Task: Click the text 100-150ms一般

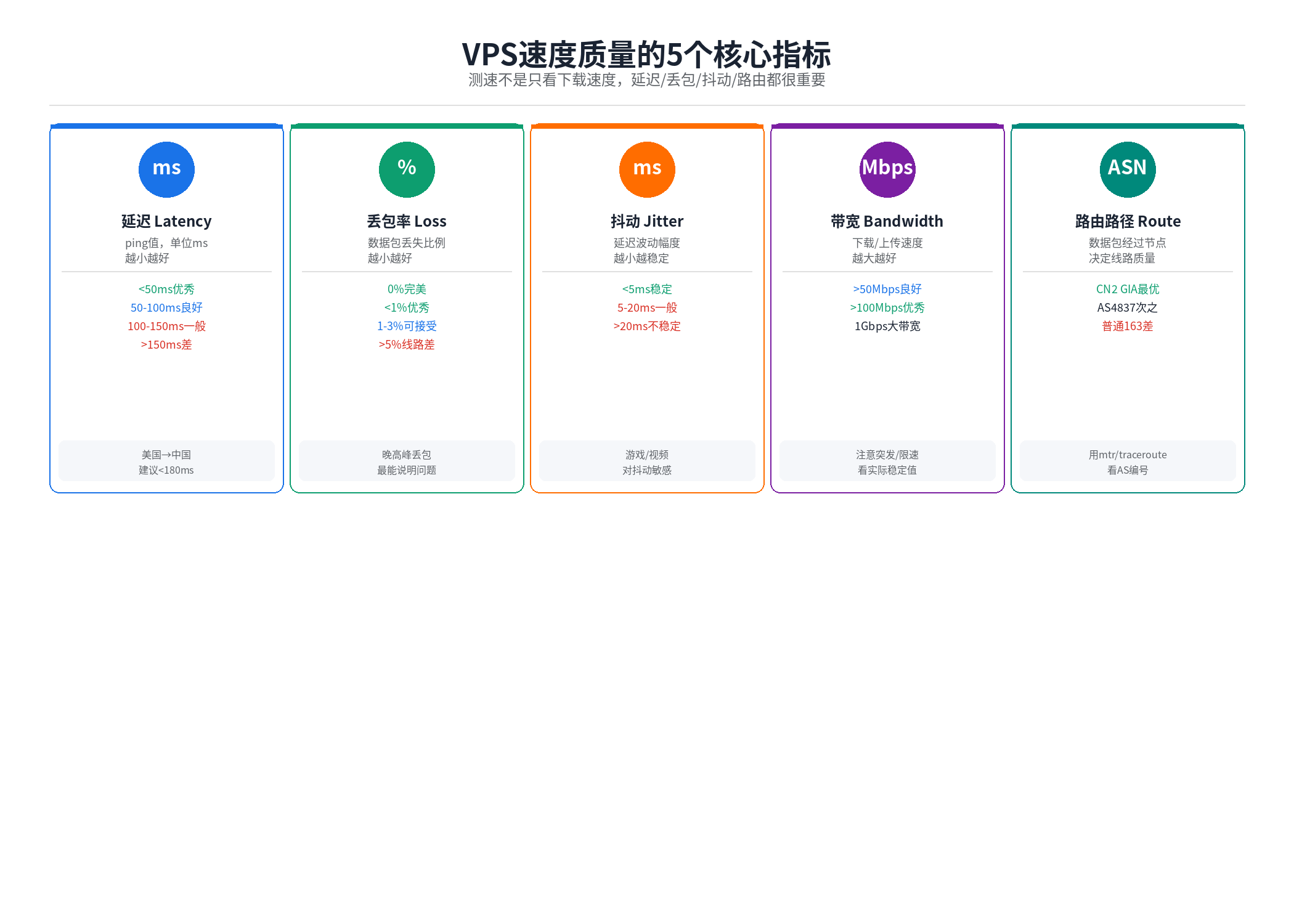Action: 166,326
